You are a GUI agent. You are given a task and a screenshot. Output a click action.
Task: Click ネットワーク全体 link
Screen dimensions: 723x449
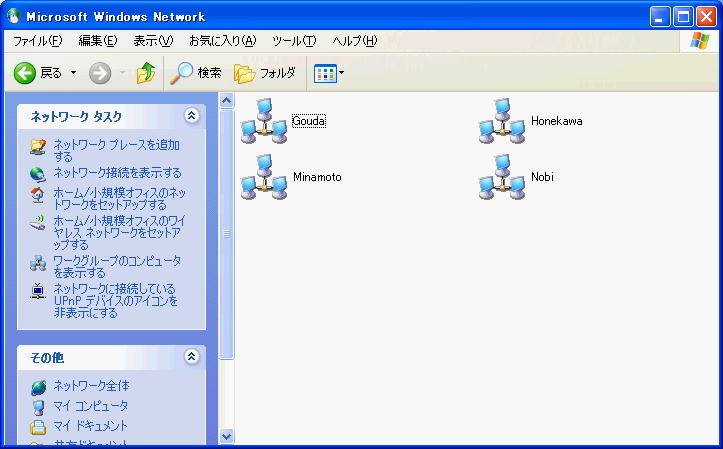[x=91, y=386]
